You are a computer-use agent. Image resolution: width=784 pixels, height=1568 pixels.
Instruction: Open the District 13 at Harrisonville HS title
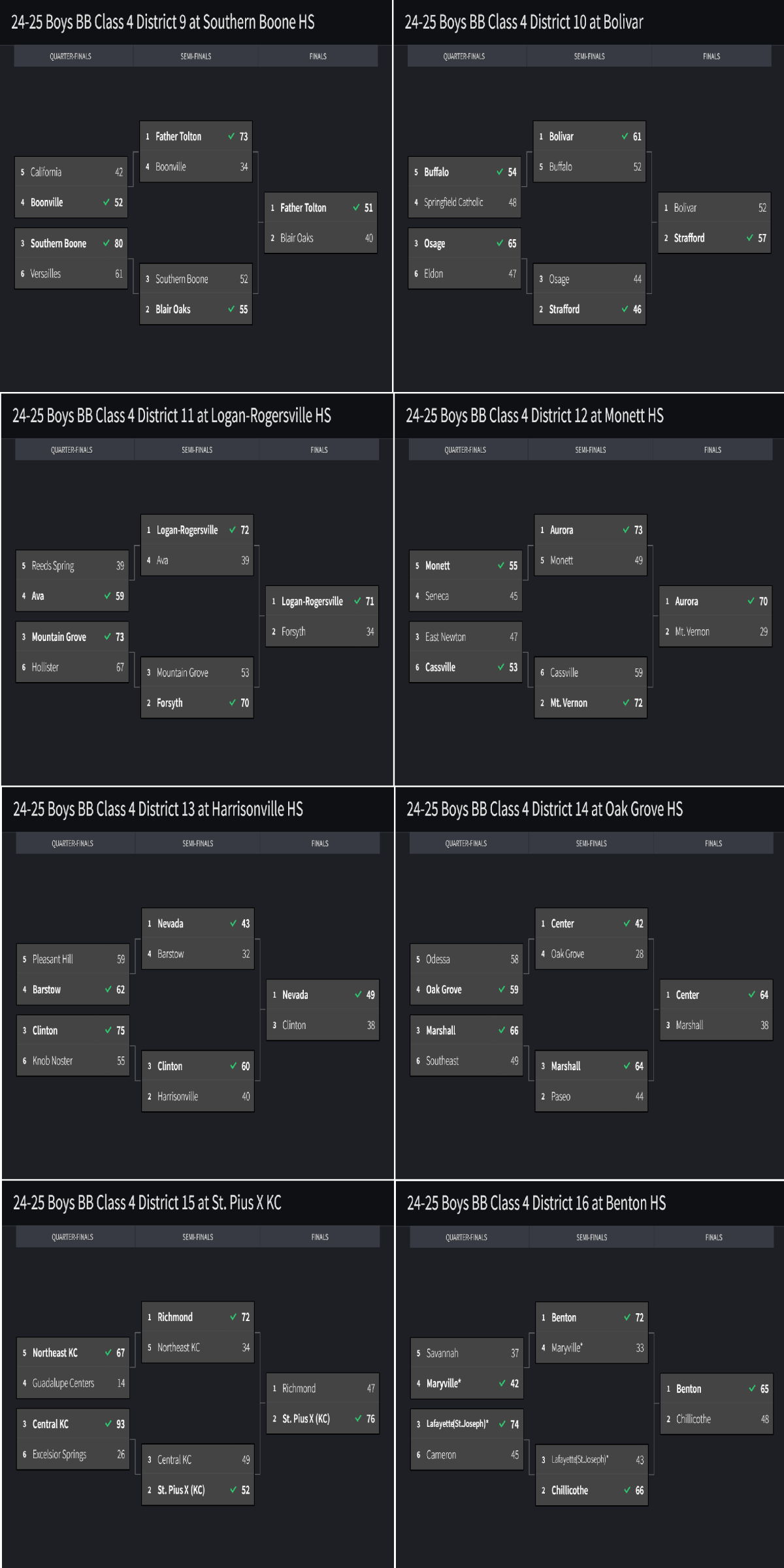pos(158,809)
